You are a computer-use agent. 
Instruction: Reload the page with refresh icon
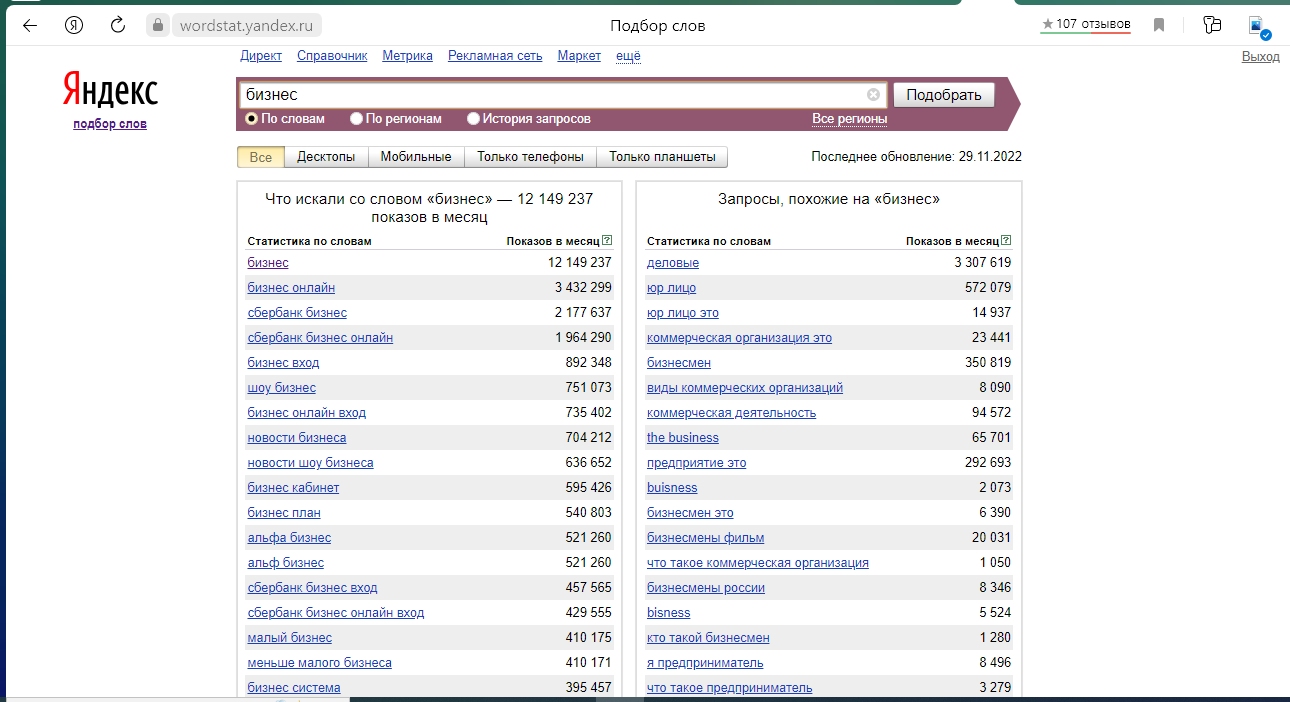pyautogui.click(x=118, y=25)
